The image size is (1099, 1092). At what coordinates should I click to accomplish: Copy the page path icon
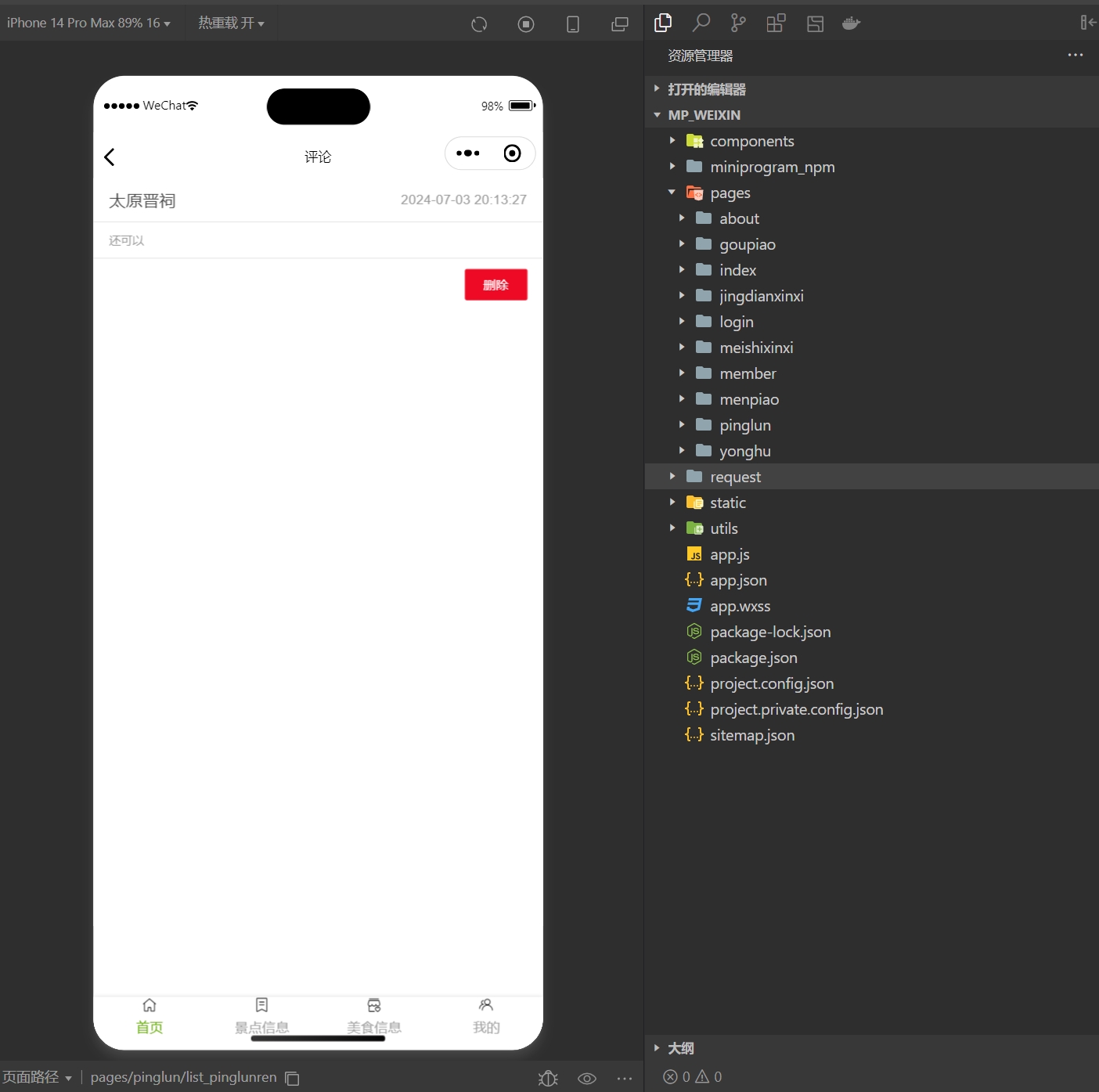[292, 1078]
